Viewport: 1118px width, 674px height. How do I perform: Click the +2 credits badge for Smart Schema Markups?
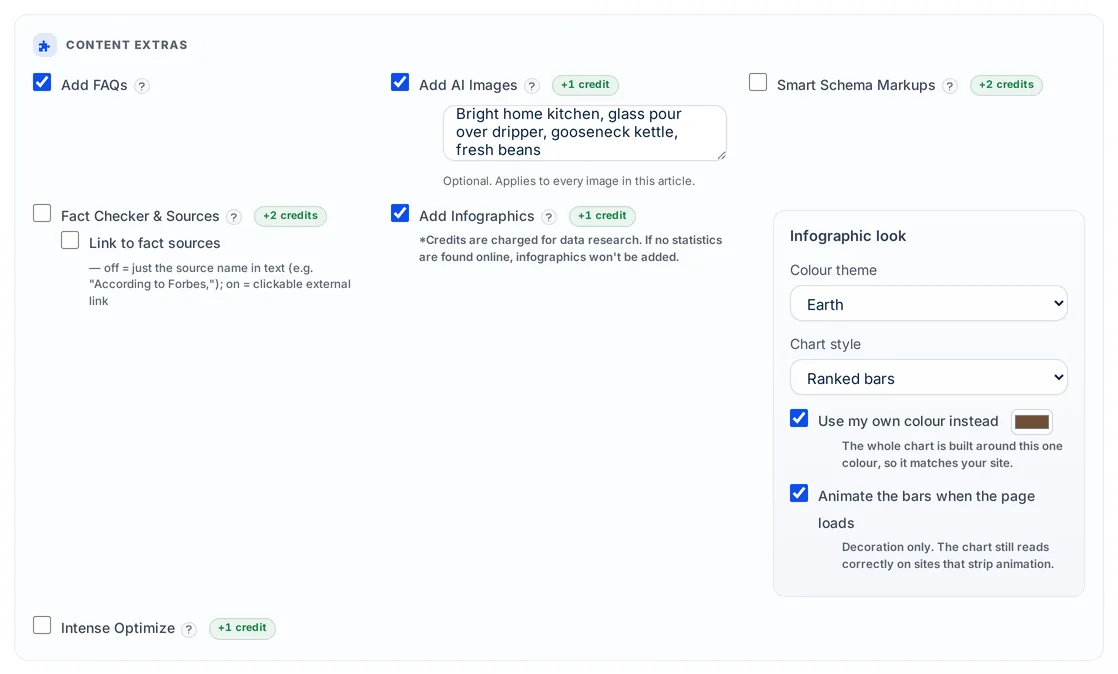(1006, 85)
